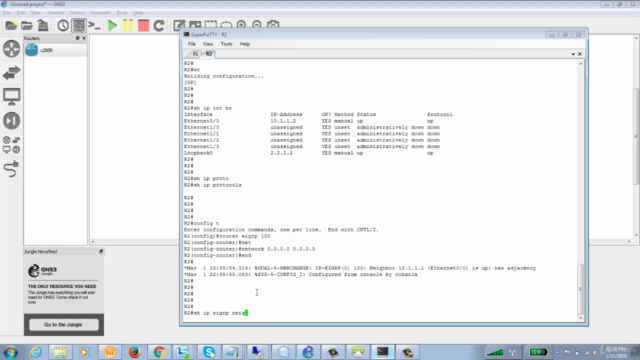
Task: Click the Loopback0 2.2.2.2 row
Action: (309, 153)
